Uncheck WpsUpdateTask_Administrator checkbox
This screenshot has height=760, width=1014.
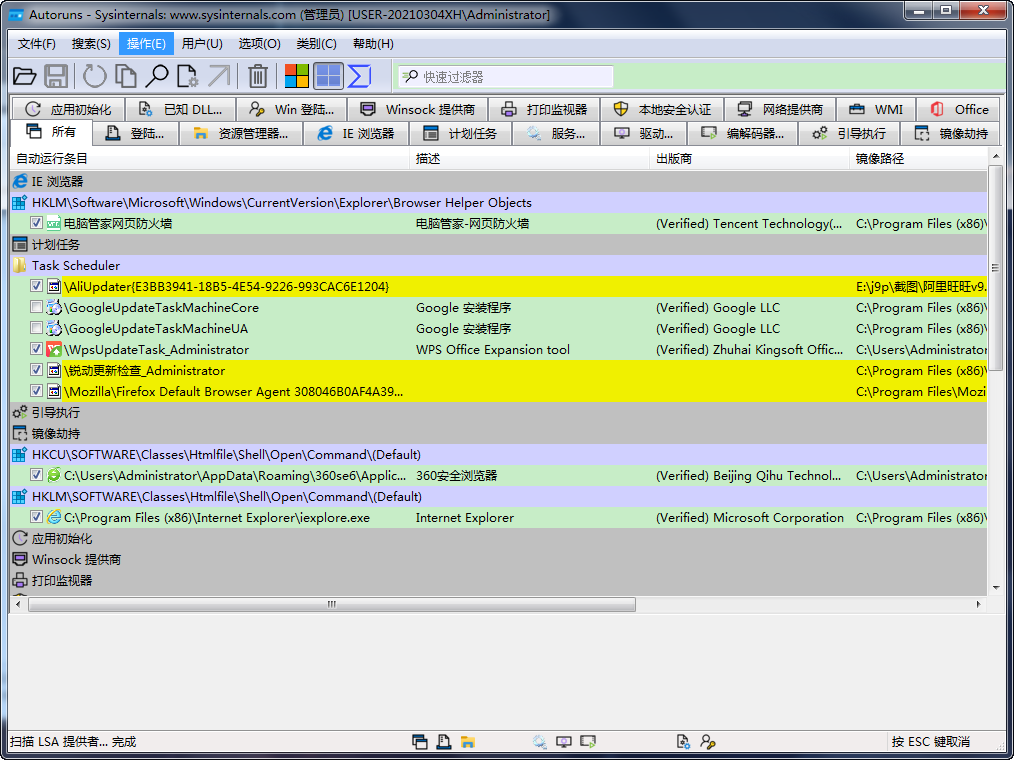(x=36, y=349)
